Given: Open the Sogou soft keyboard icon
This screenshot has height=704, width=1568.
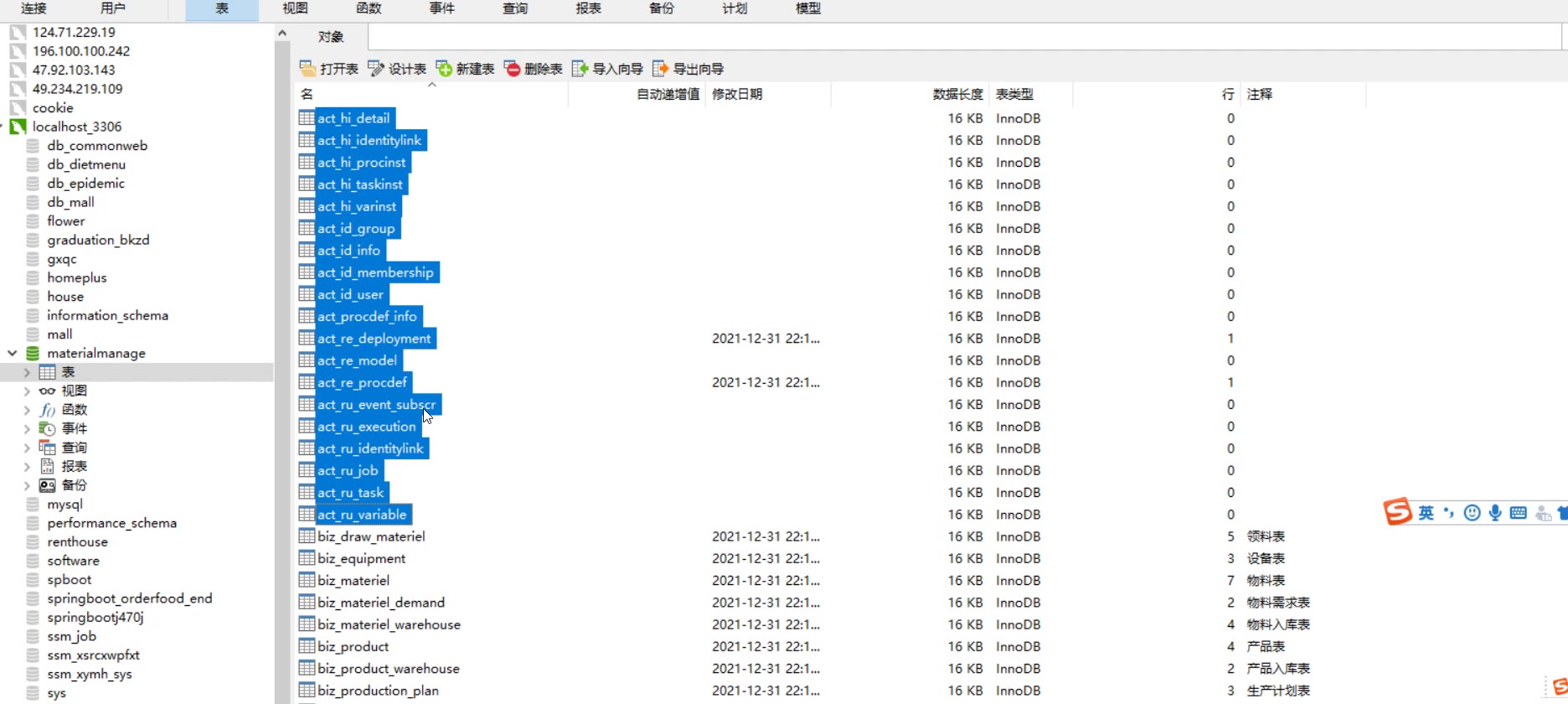Looking at the screenshot, I should click(1518, 513).
